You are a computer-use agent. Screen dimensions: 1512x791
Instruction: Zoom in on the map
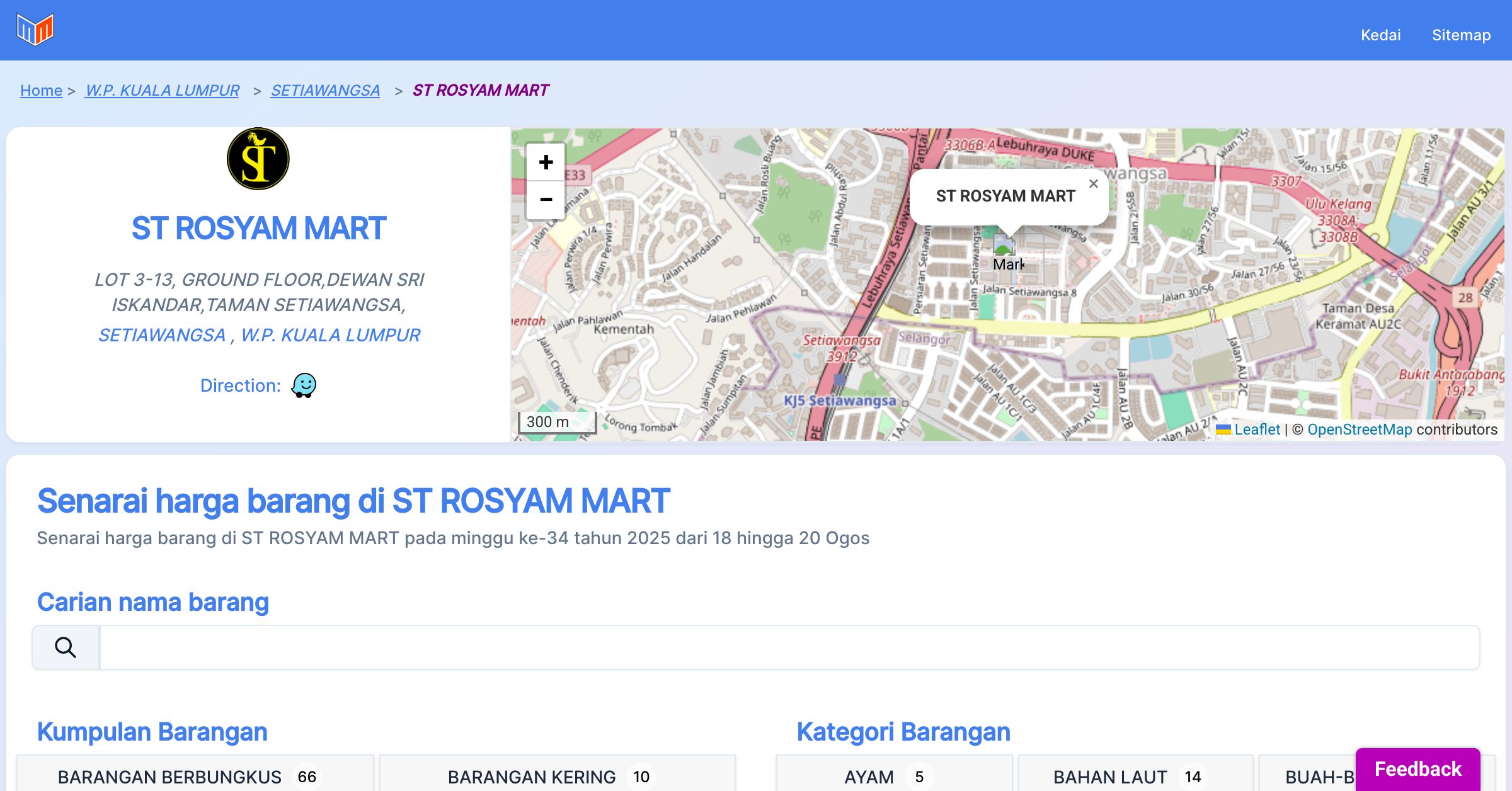tap(546, 162)
